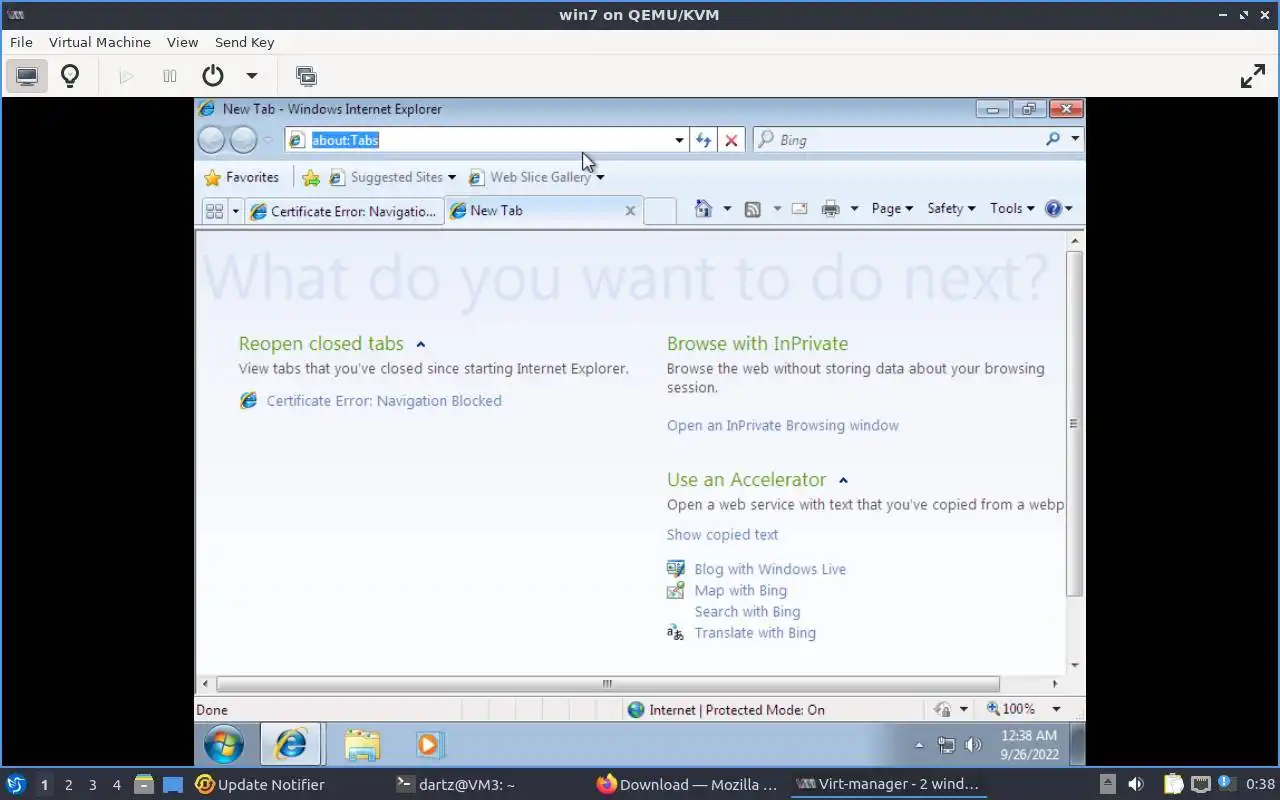Click the Home icon in the command bar
The height and width of the screenshot is (800, 1280).
coord(703,208)
